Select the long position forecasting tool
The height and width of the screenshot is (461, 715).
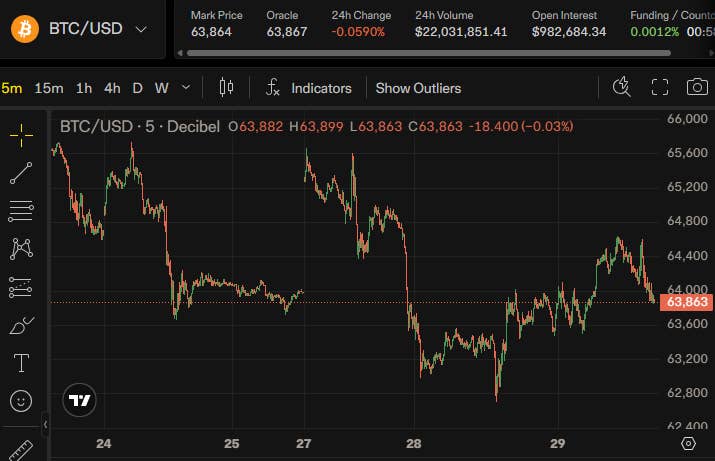21,287
